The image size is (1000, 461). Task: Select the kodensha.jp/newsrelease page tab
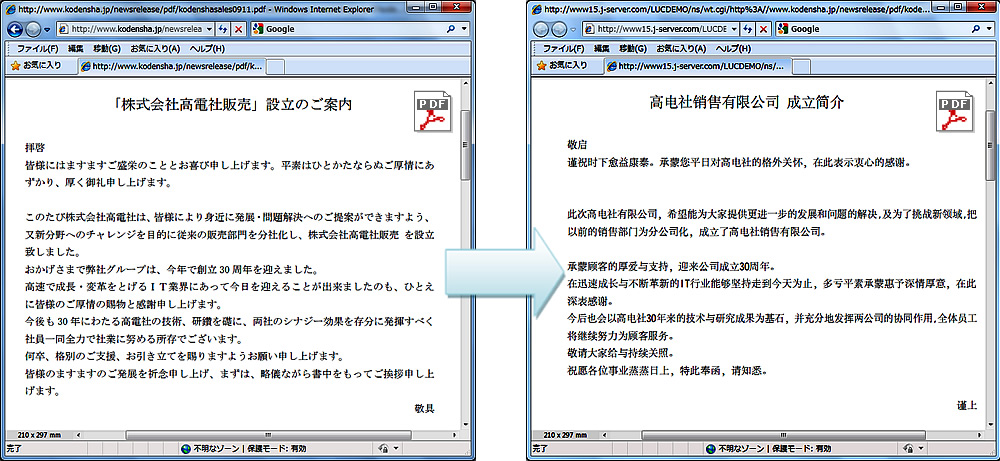click(x=171, y=66)
